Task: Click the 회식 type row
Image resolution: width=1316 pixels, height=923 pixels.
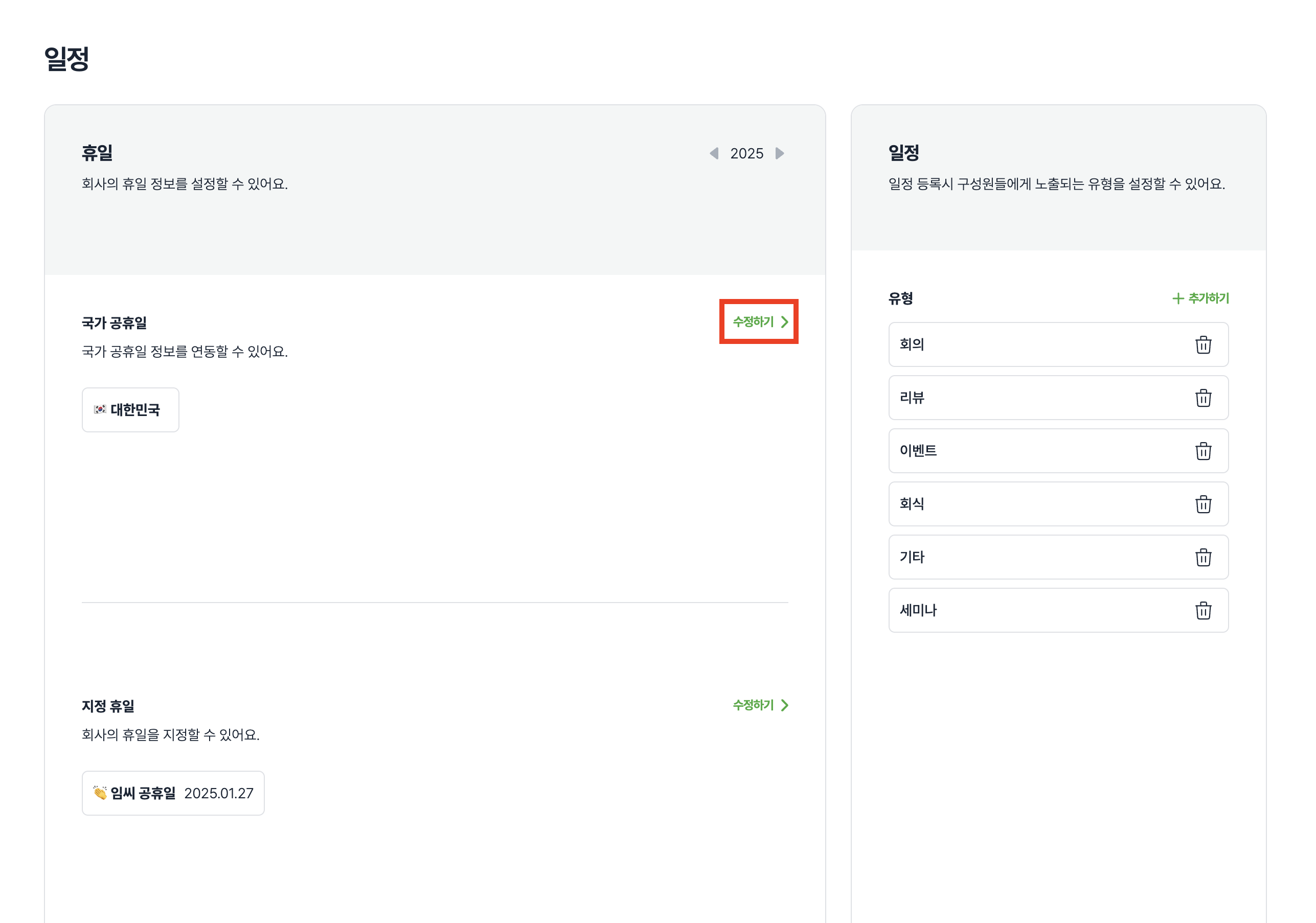Action: [x=1032, y=504]
